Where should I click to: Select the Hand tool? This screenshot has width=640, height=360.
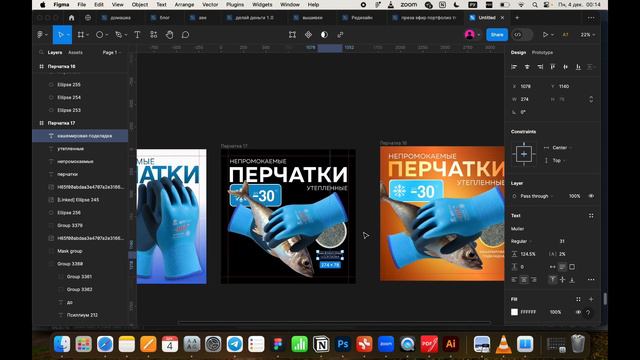coord(169,35)
